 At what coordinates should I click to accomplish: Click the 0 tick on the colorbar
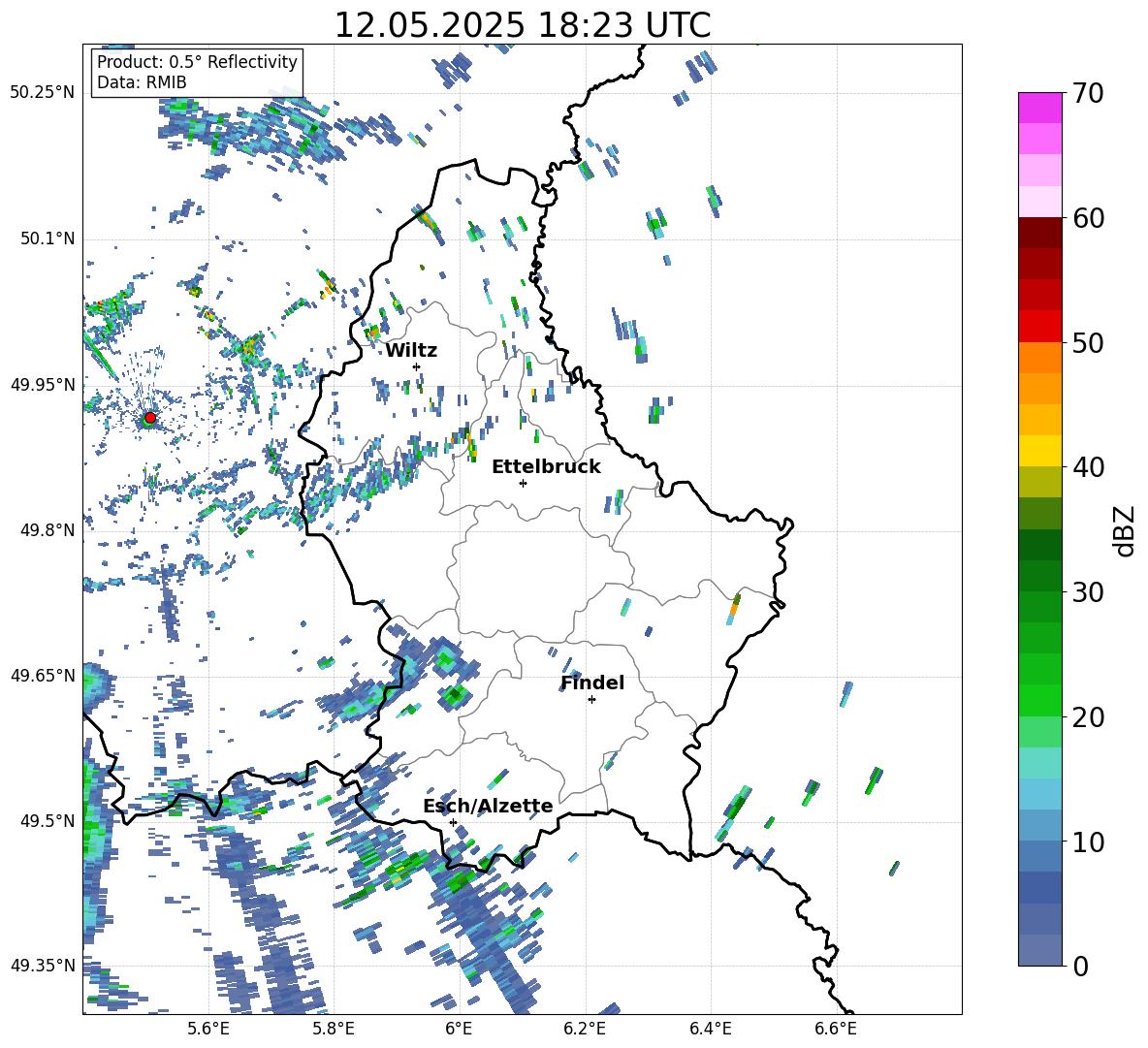[x=1081, y=966]
